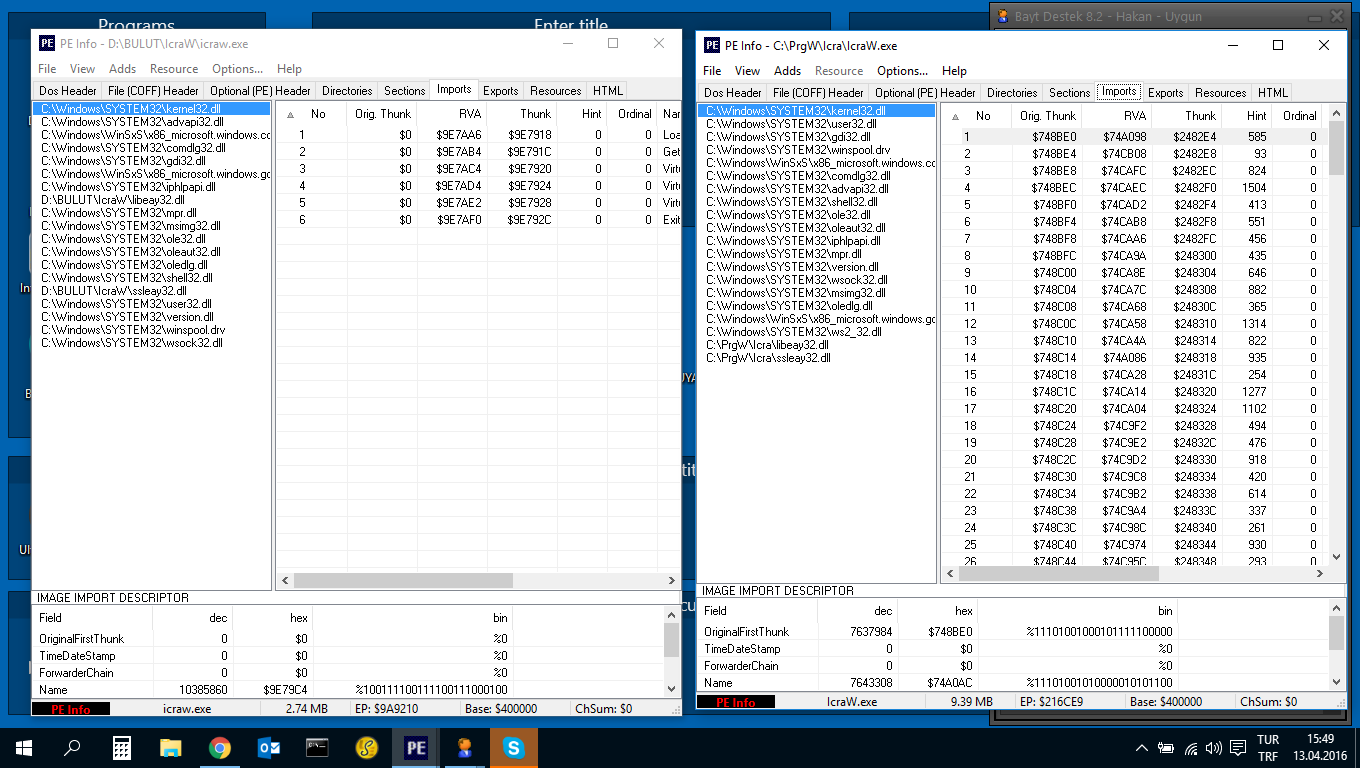Open Google Chrome from the taskbar

pos(220,748)
